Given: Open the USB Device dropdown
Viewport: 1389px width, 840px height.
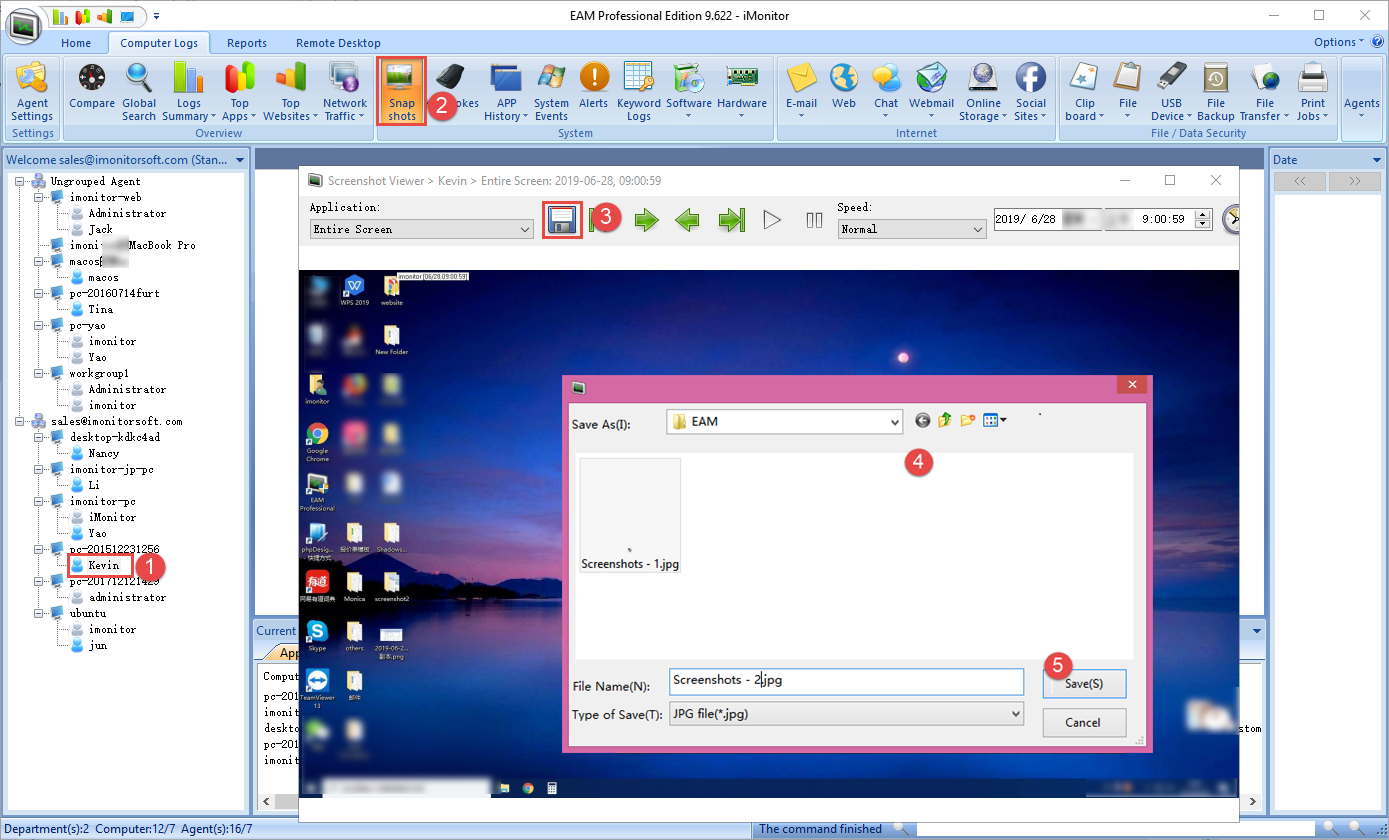Looking at the screenshot, I should (1172, 110).
